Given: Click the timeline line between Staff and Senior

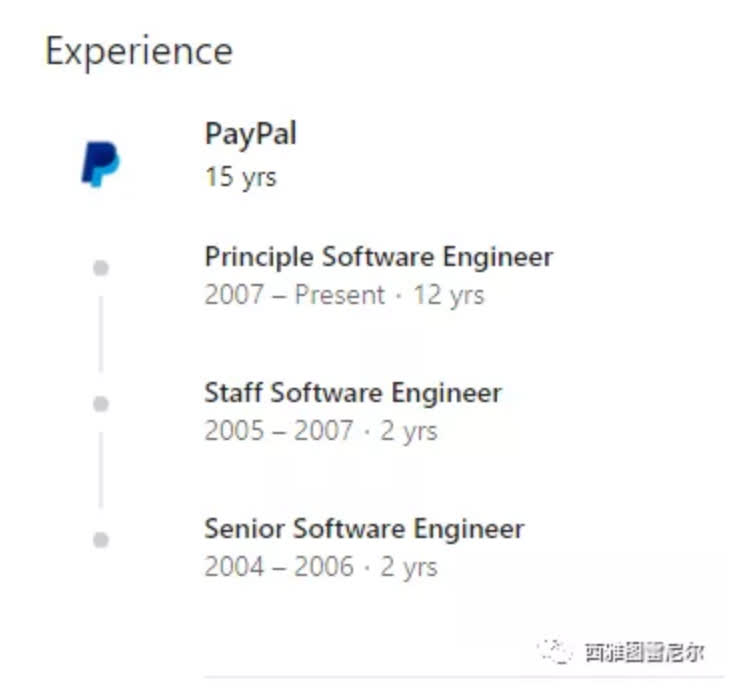Looking at the screenshot, I should click(x=100, y=470).
